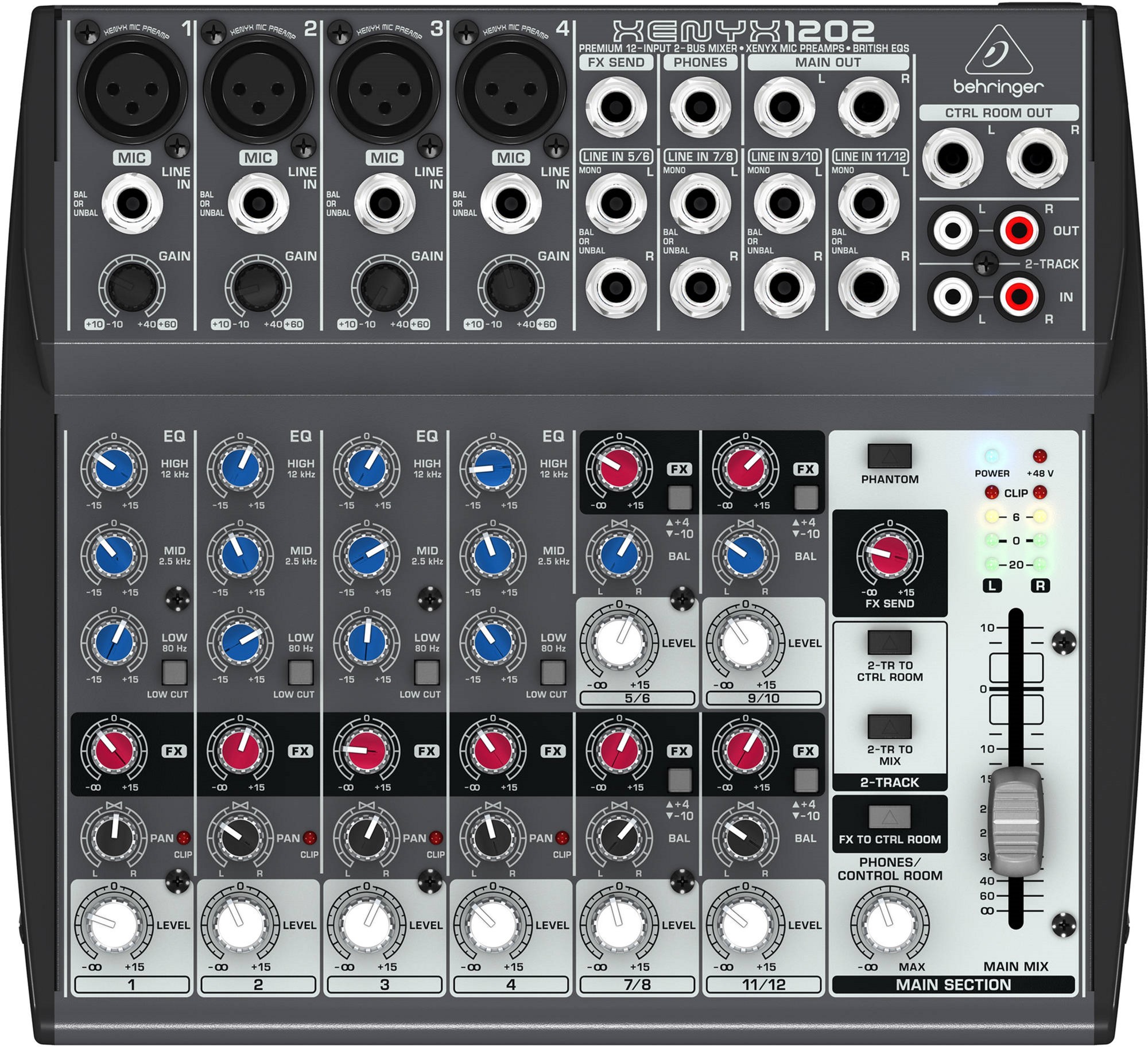
Task: Click the LINE IN 7/8 right jack
Action: (x=700, y=287)
